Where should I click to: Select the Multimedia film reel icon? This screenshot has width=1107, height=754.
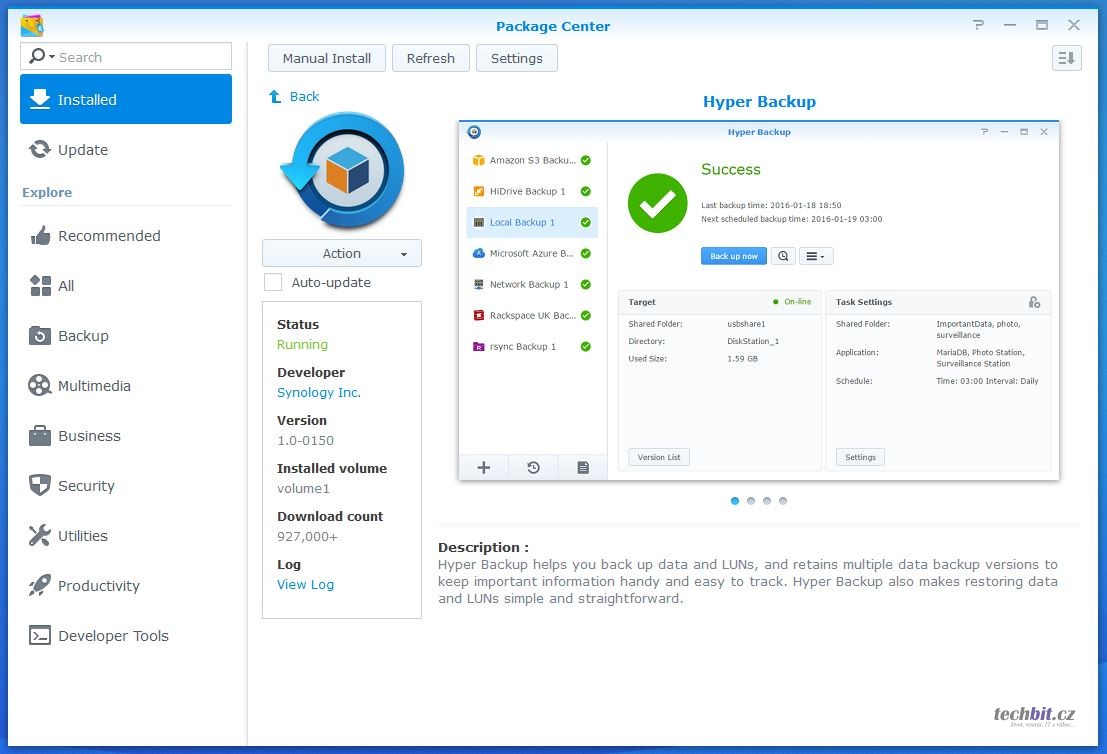[x=40, y=386]
